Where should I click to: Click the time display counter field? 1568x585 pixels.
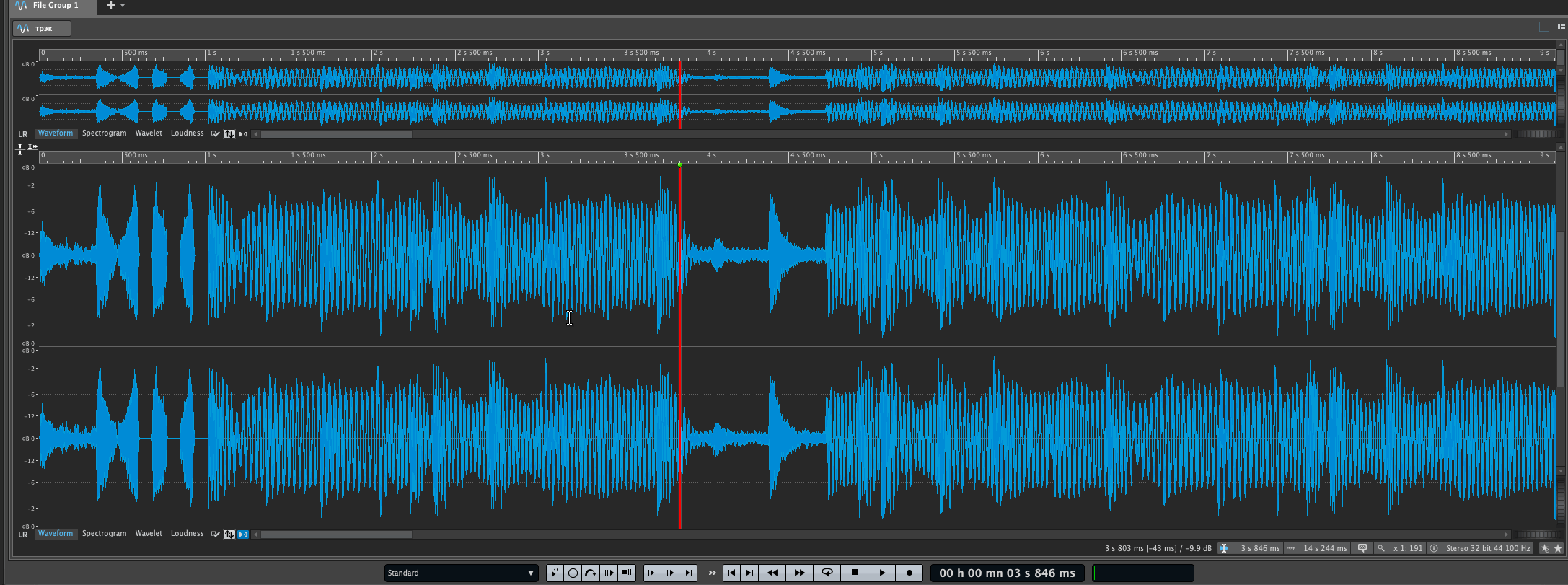pyautogui.click(x=1007, y=573)
